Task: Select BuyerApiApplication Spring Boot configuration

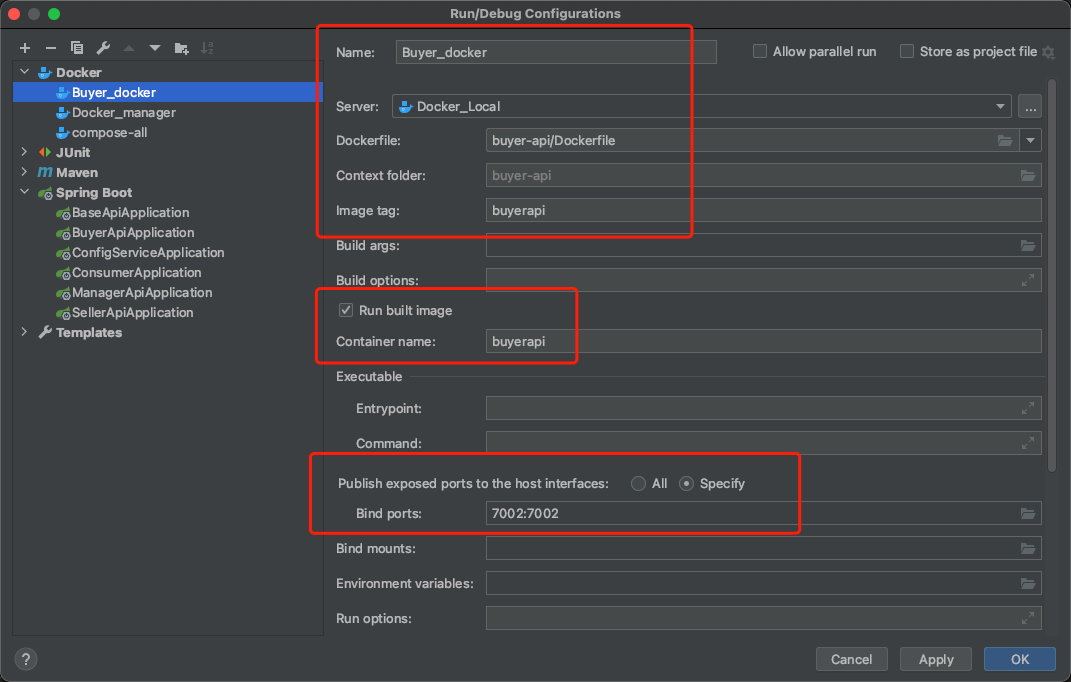Action: click(x=132, y=233)
